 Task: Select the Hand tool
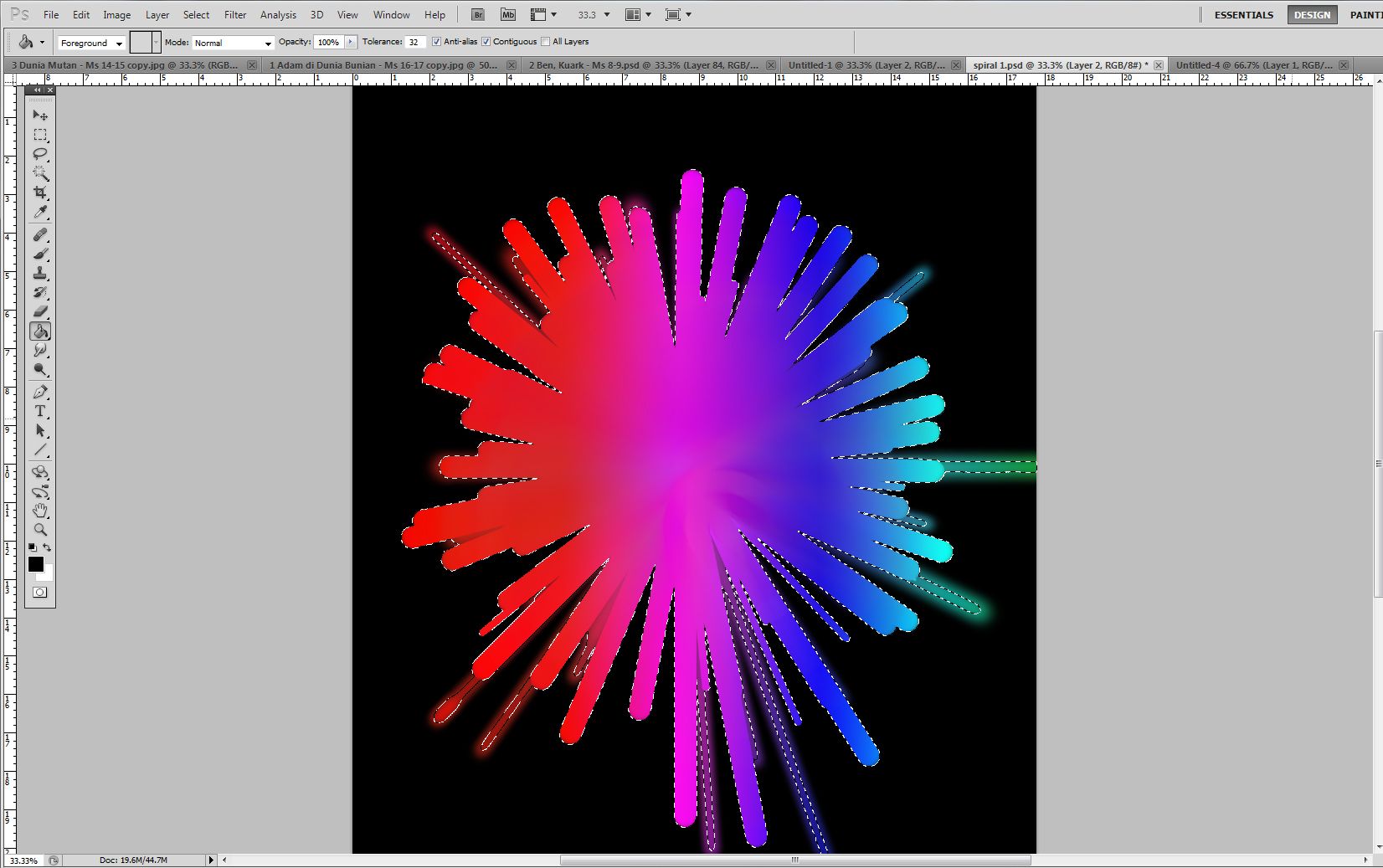pos(39,511)
